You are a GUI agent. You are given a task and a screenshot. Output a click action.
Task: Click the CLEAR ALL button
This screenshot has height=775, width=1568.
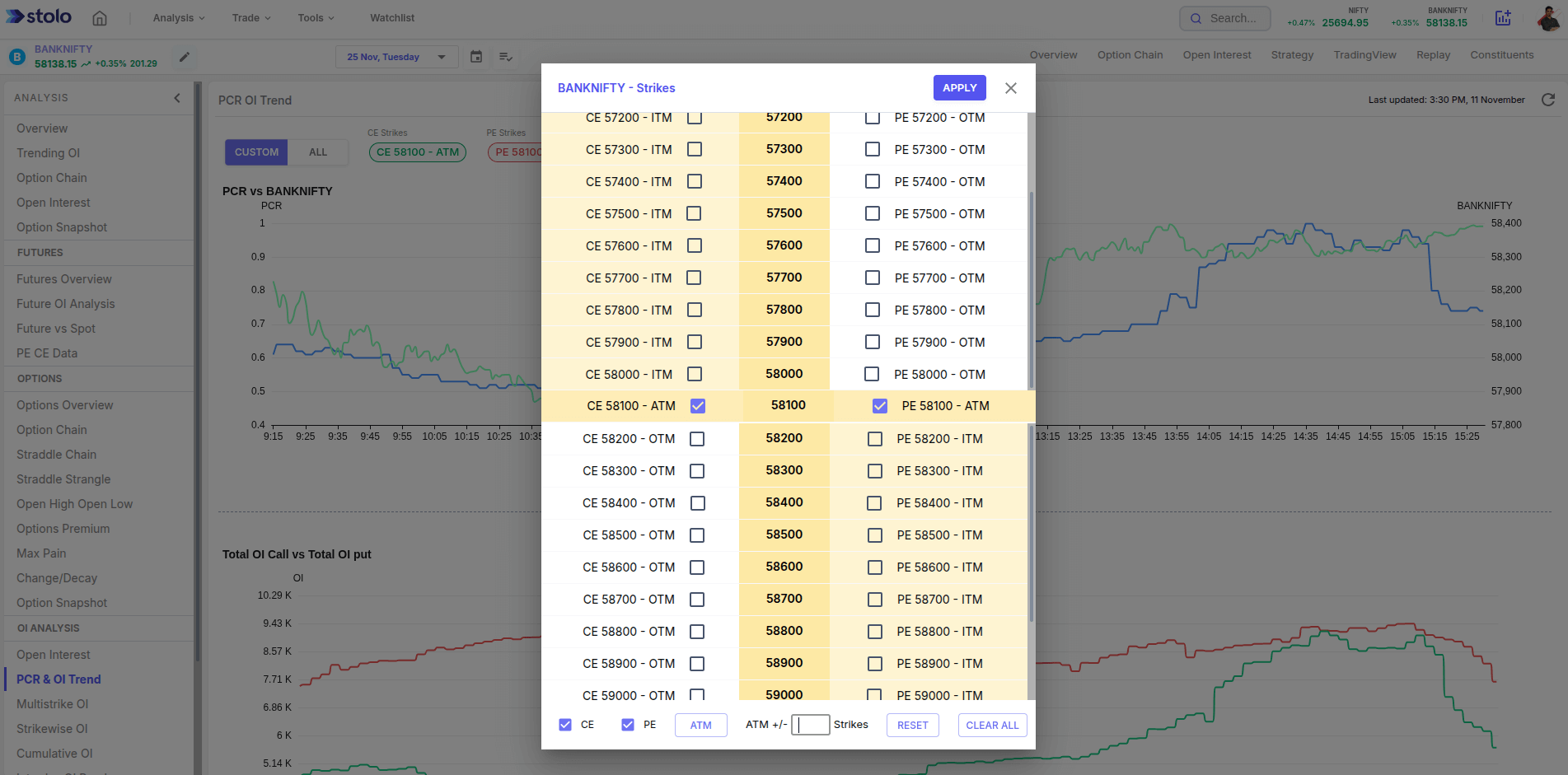tap(992, 725)
